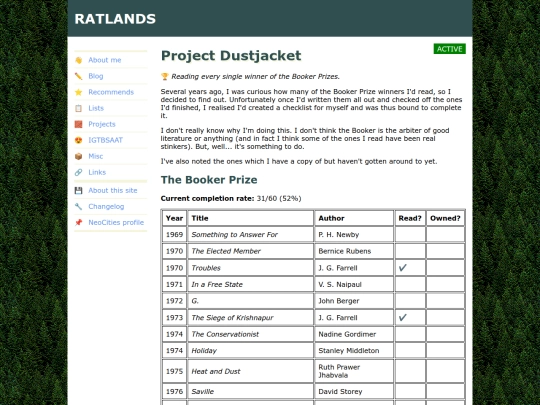Click the pencil icon beside Blog
The image size is (540, 405).
(79, 76)
